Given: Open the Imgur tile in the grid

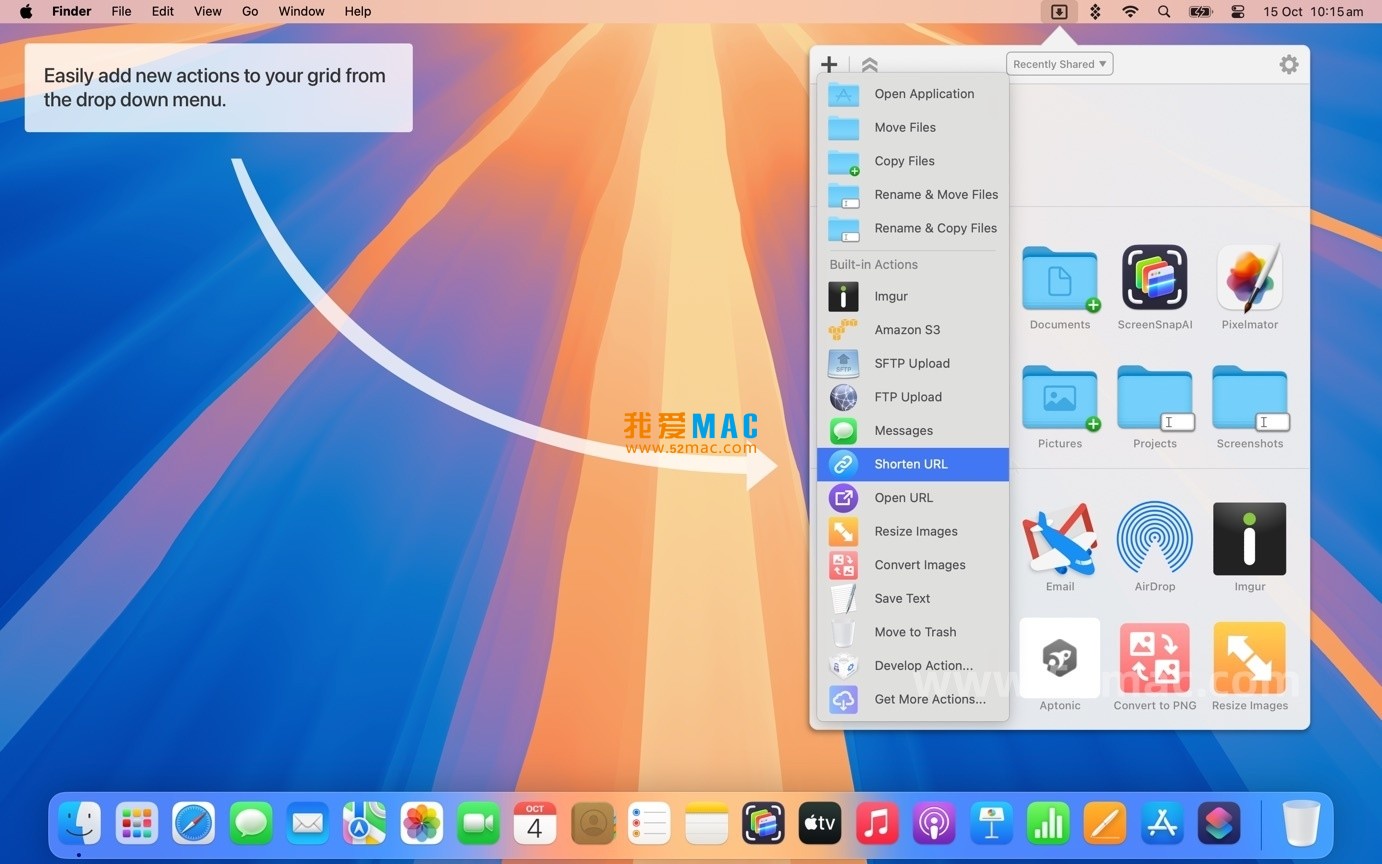Looking at the screenshot, I should [1249, 538].
